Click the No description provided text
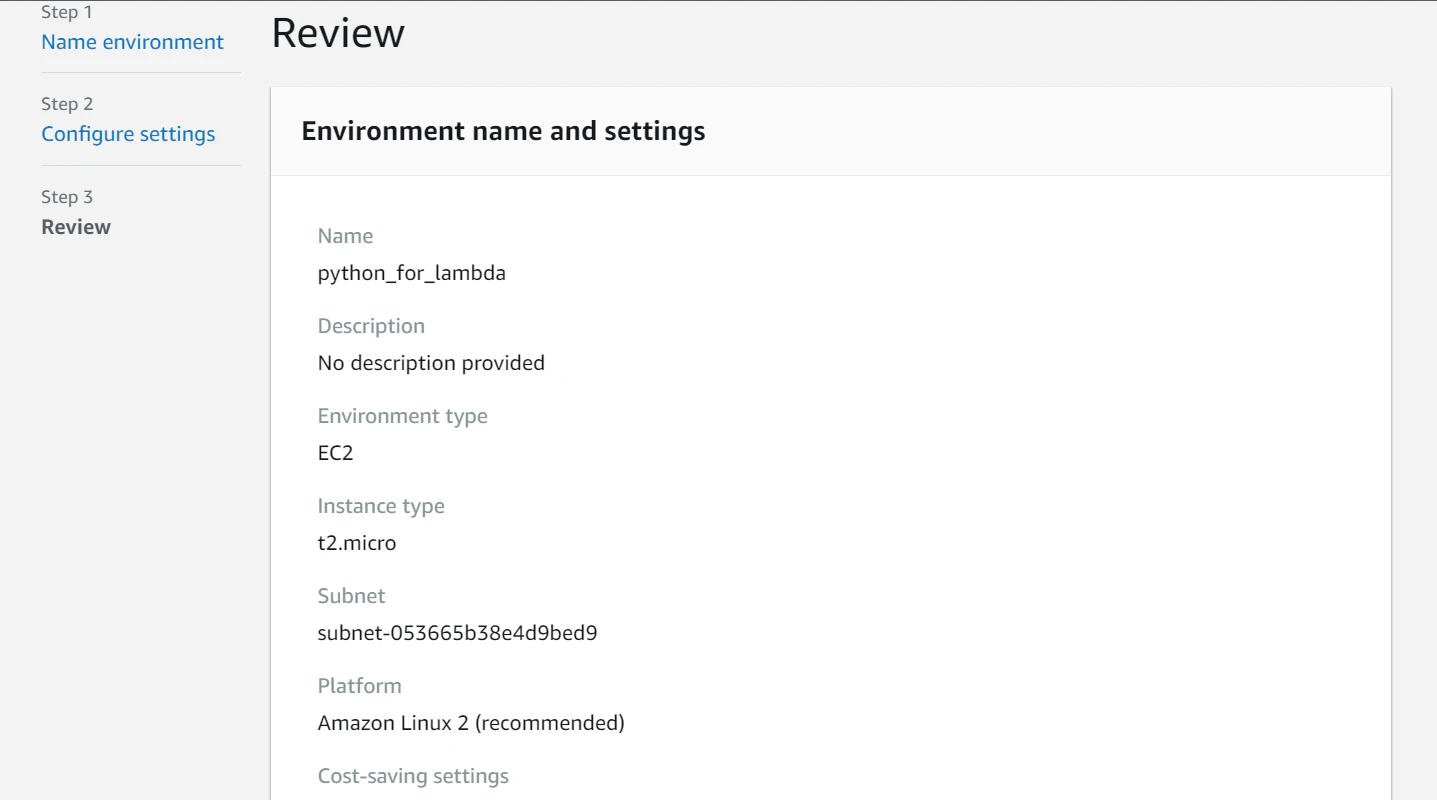 pos(431,363)
